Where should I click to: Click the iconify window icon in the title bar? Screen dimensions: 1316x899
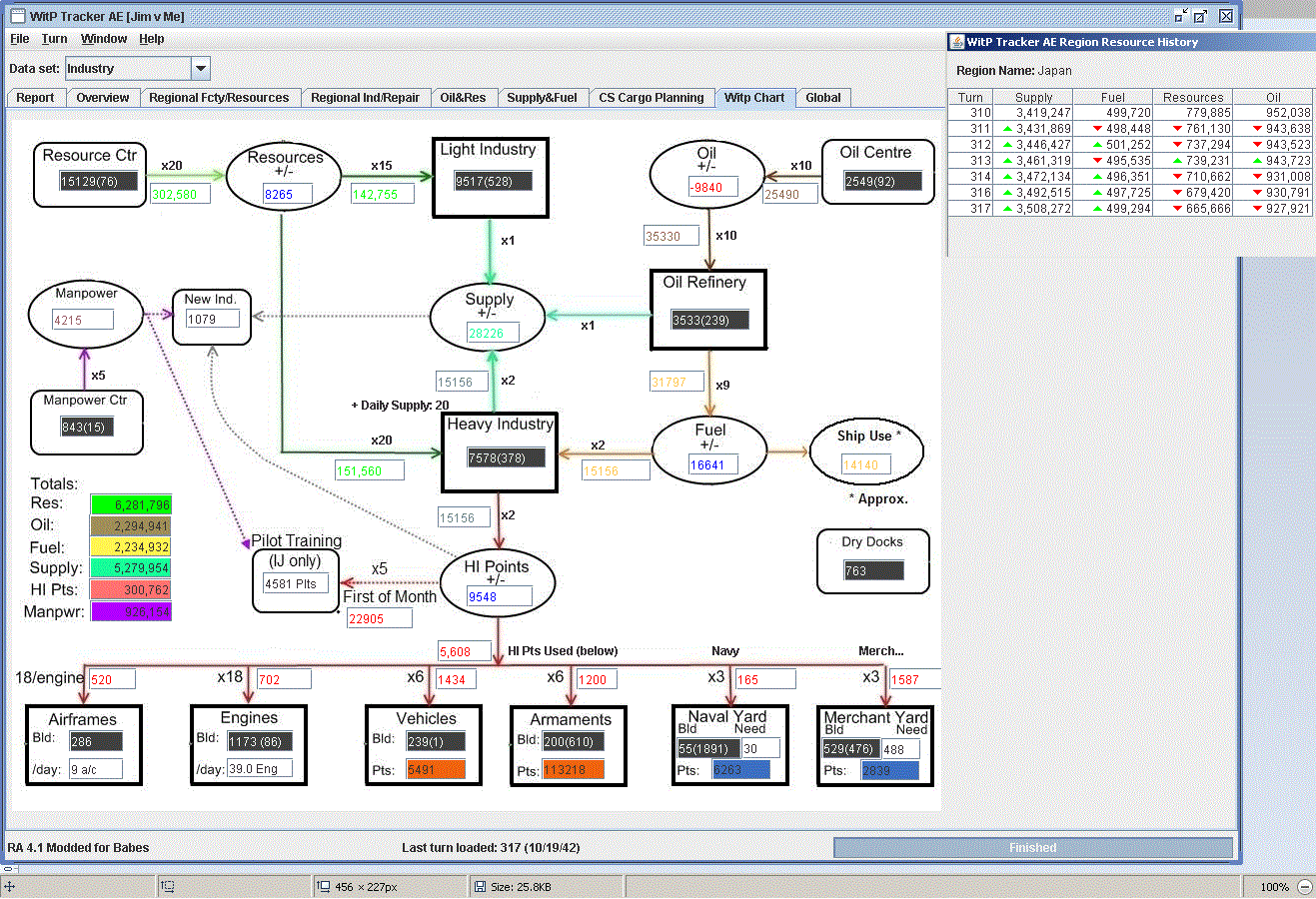(x=1181, y=16)
